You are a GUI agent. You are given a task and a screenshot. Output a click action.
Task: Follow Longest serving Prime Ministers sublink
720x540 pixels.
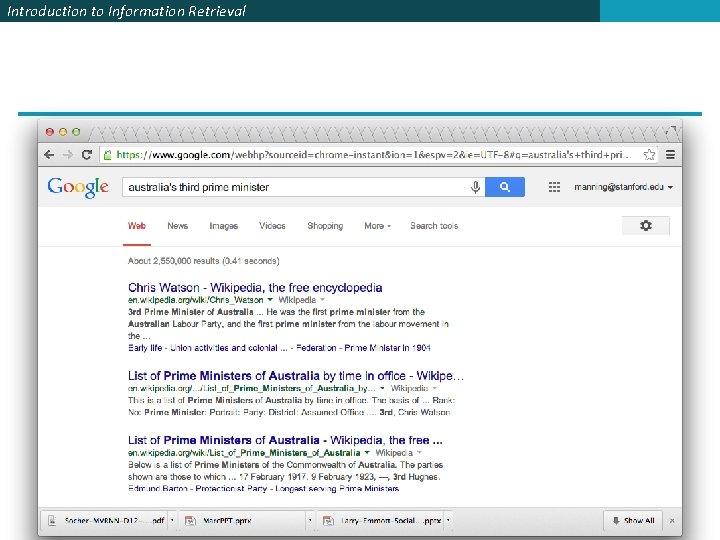337,488
